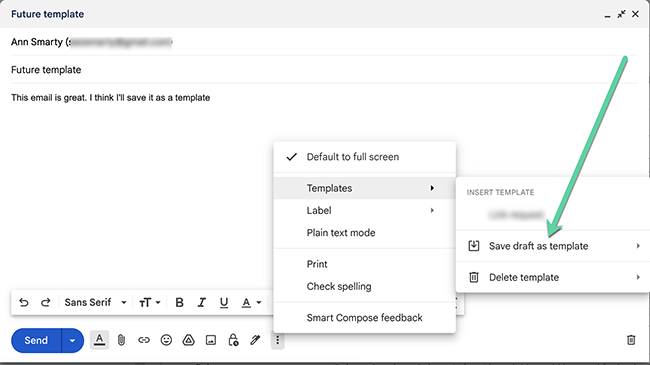Toggle bold formatting

179,303
